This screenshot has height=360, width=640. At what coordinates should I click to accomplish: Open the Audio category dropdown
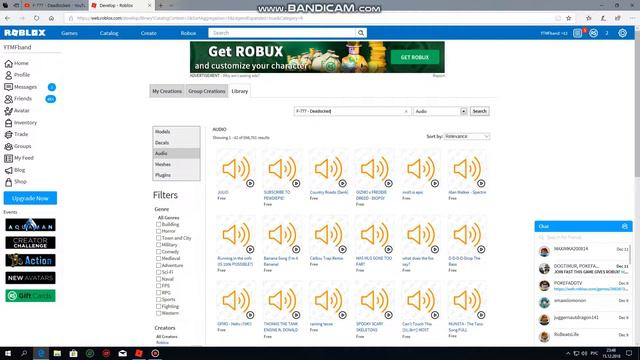coord(440,111)
